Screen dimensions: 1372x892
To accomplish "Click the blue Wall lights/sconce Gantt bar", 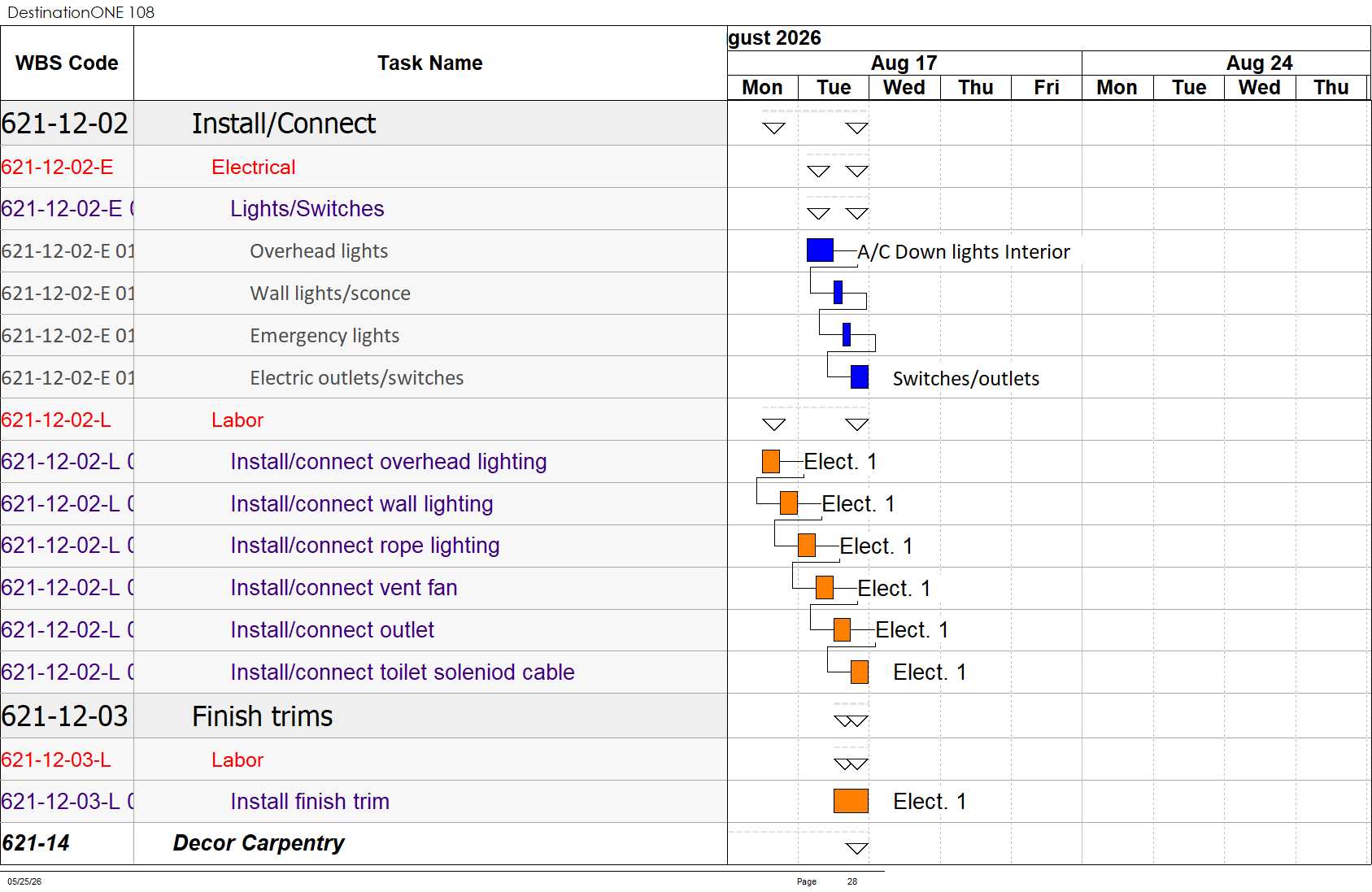I will pos(838,293).
